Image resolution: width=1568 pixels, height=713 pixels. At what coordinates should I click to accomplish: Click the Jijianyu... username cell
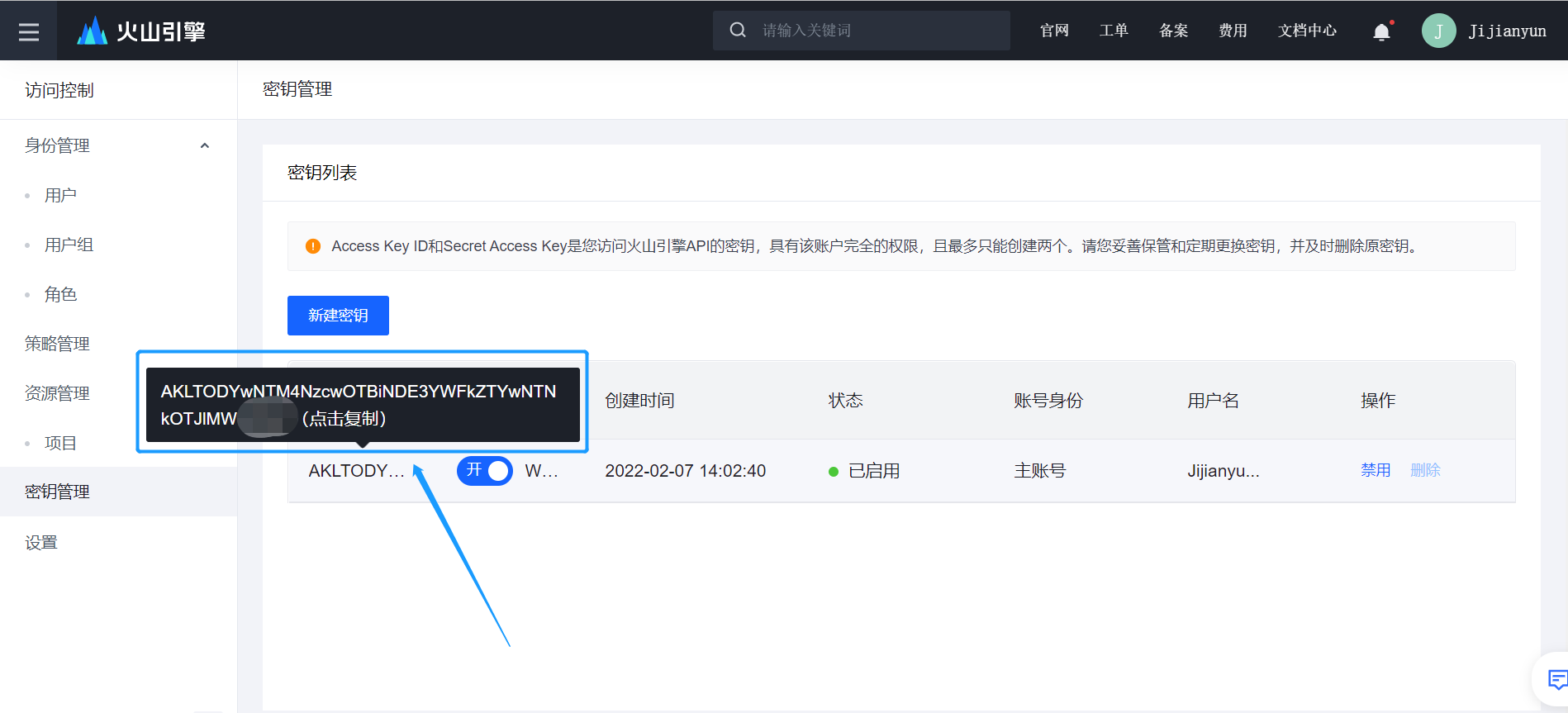coord(1224,471)
